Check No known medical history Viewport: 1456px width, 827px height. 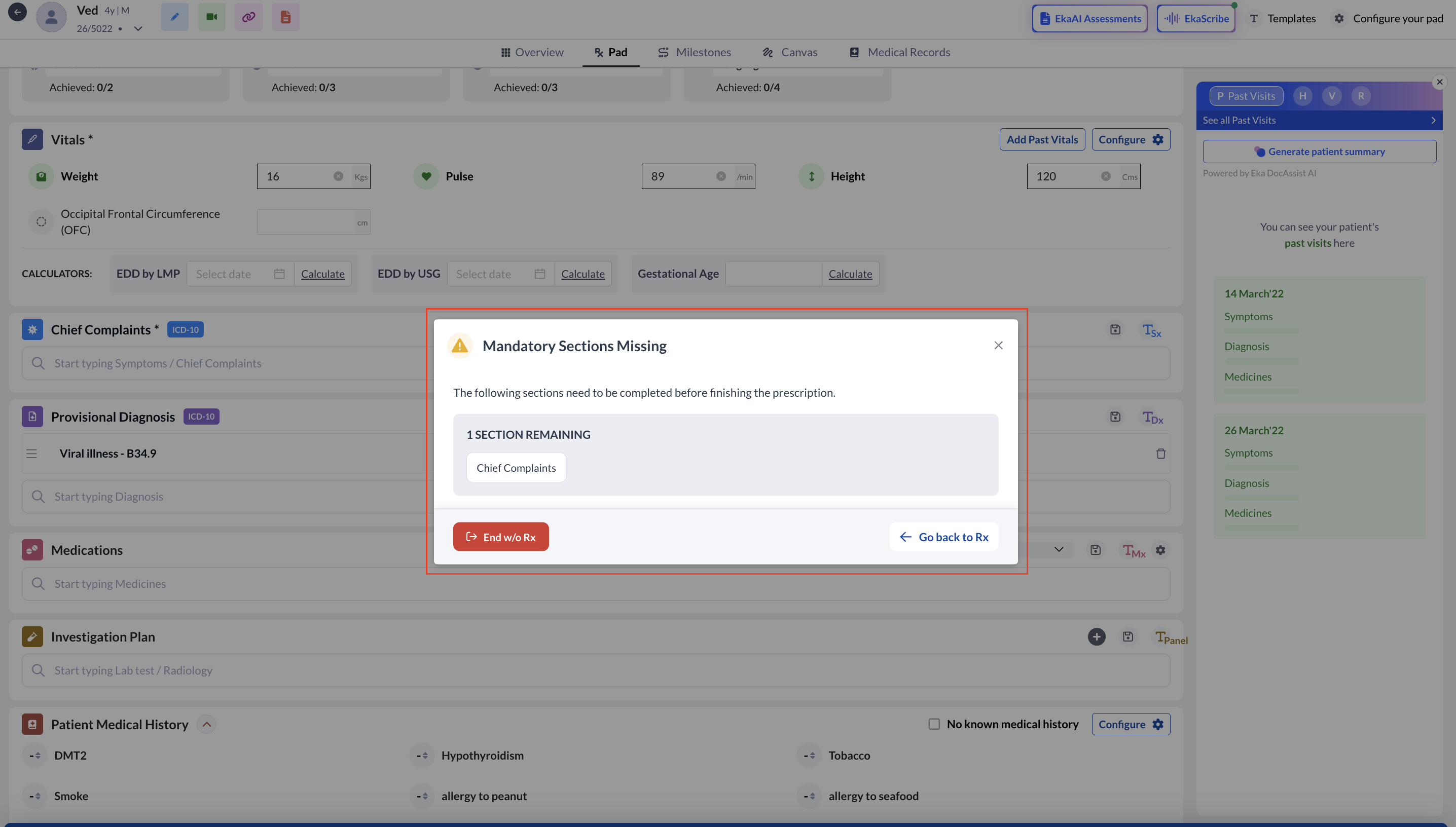(x=934, y=724)
